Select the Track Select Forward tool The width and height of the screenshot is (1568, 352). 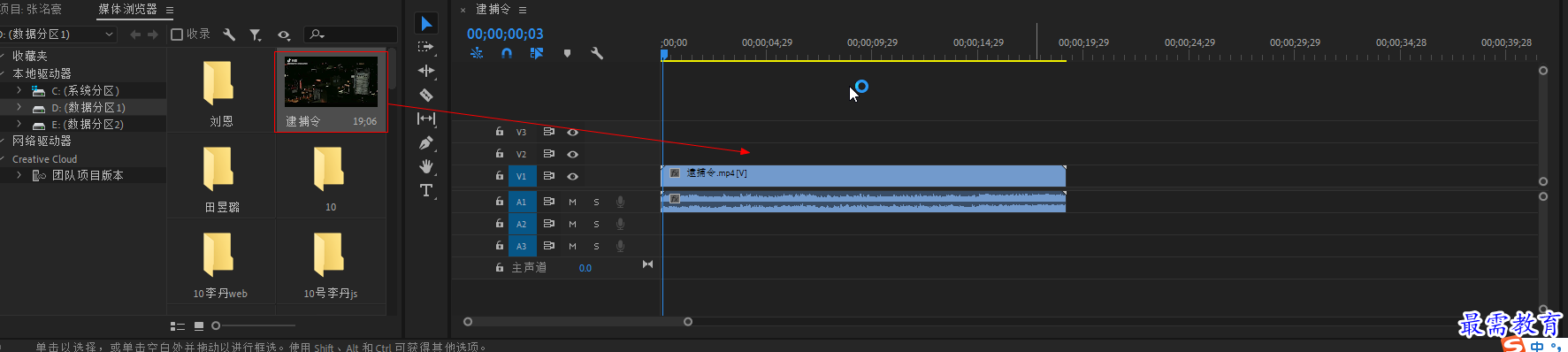click(x=426, y=47)
